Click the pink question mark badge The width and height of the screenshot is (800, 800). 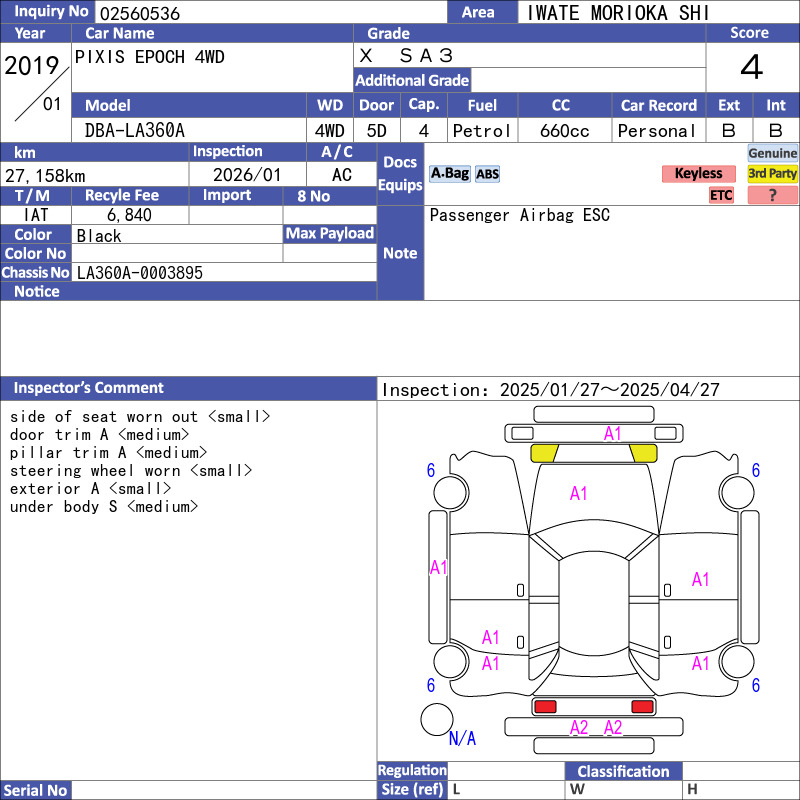772,195
